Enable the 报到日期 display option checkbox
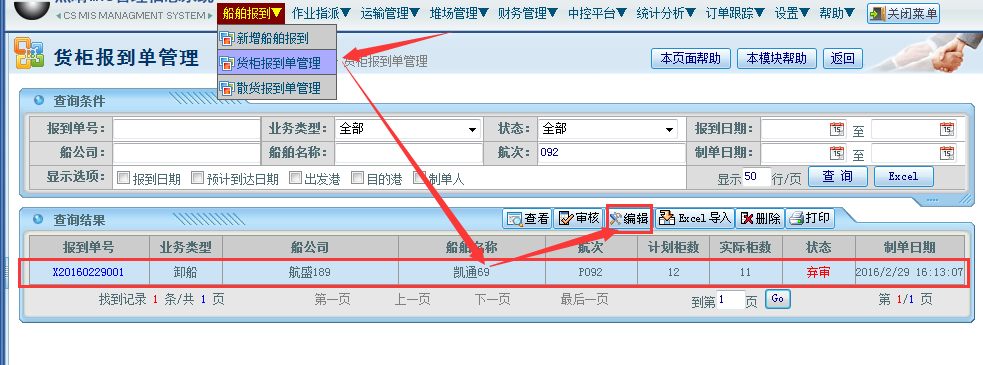The image size is (983, 365). tap(122, 177)
